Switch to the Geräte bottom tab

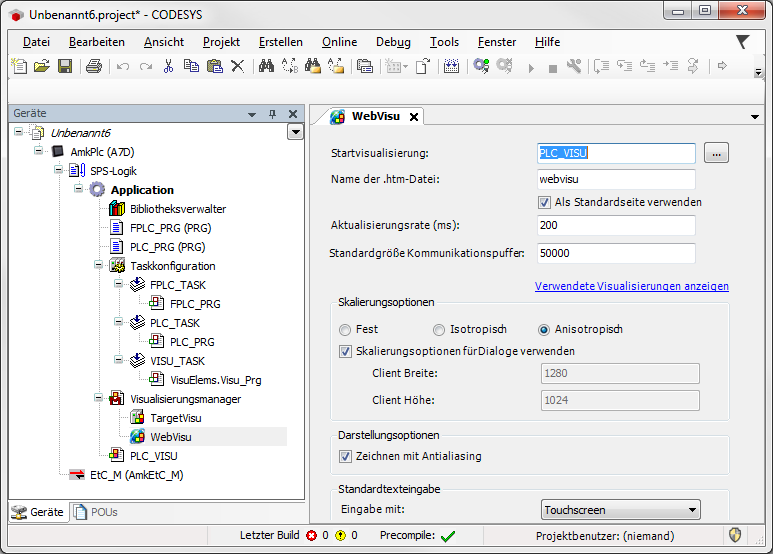[x=38, y=512]
